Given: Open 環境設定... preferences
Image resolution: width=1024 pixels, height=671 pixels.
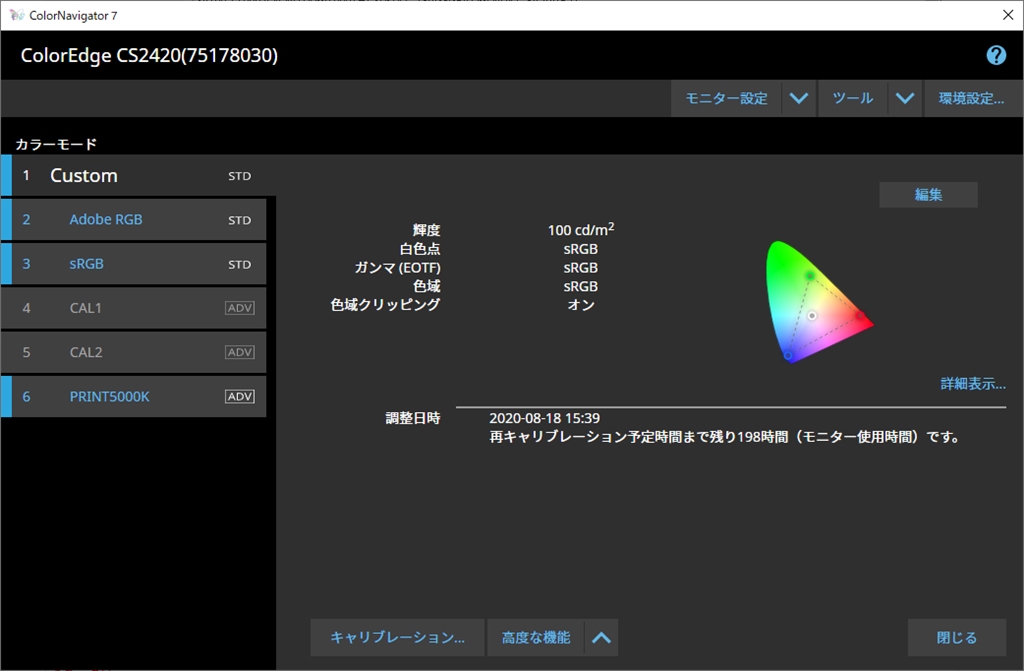Looking at the screenshot, I should pyautogui.click(x=972, y=99).
